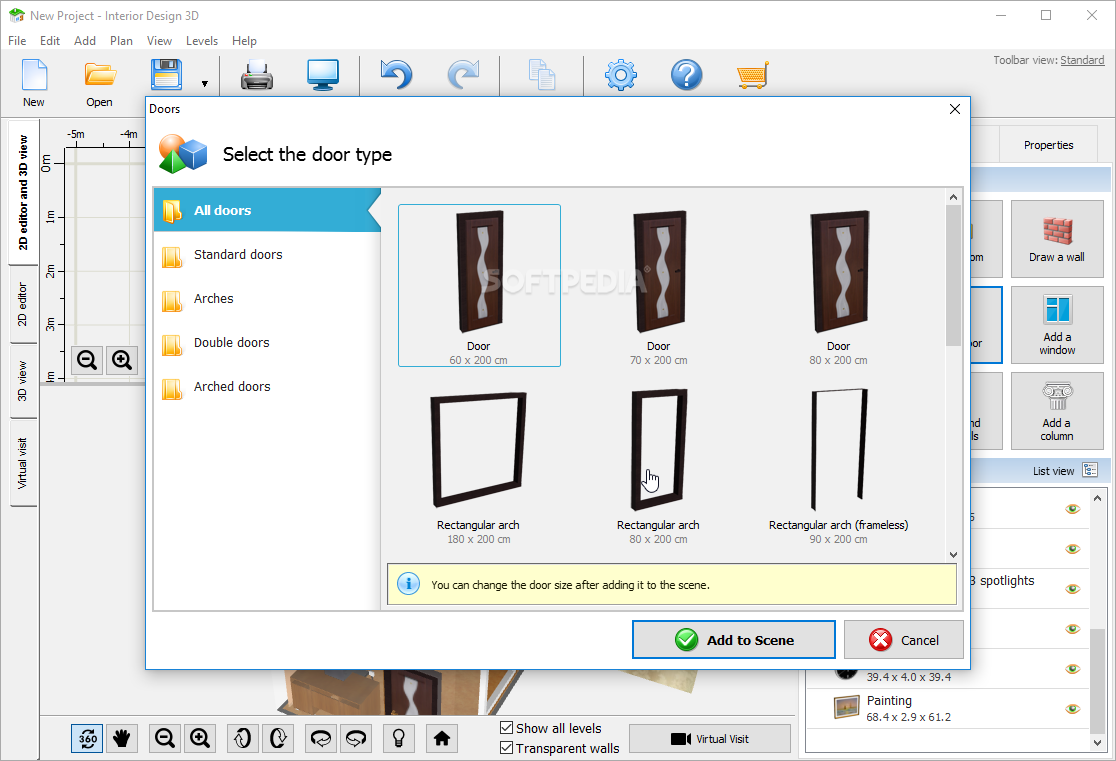Zoom out in the 2D plan
Image resolution: width=1116 pixels, height=761 pixels.
coord(87,360)
